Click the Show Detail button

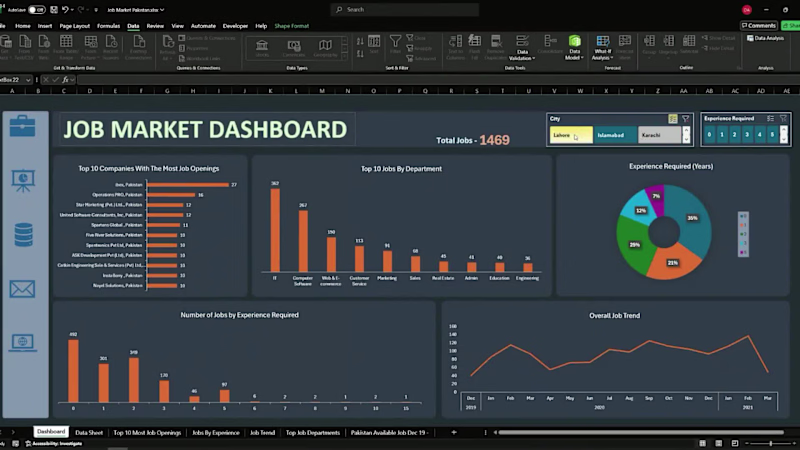pos(718,38)
